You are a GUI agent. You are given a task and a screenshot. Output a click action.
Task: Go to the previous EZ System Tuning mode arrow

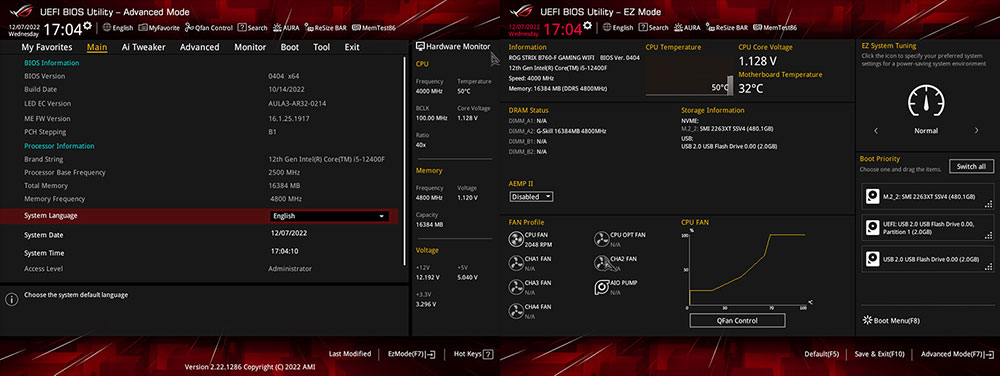(x=876, y=131)
